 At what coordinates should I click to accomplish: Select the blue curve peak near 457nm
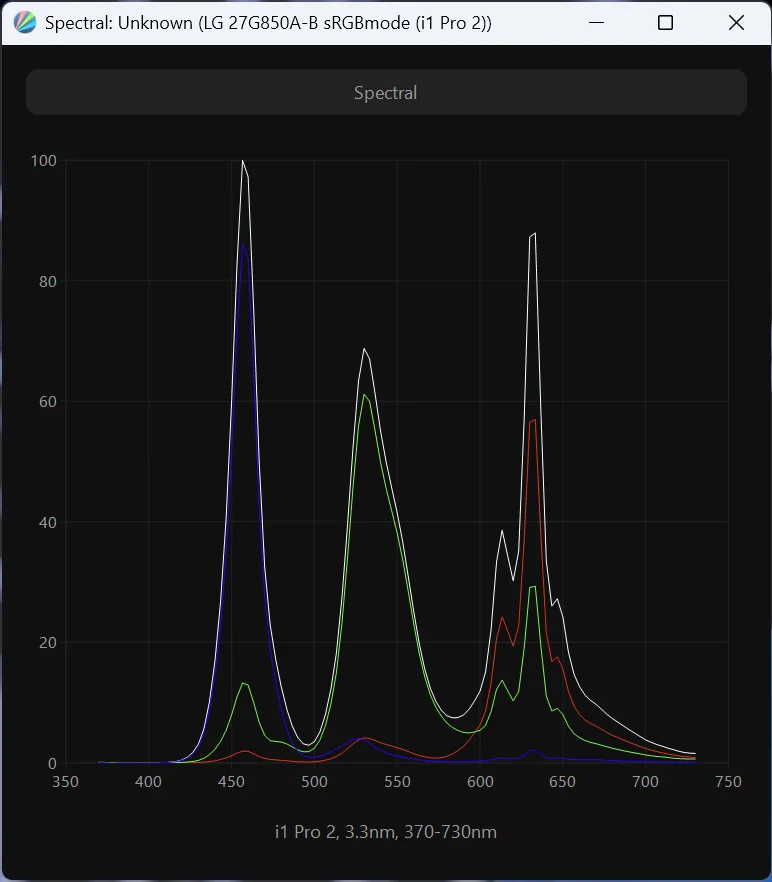[x=244, y=244]
